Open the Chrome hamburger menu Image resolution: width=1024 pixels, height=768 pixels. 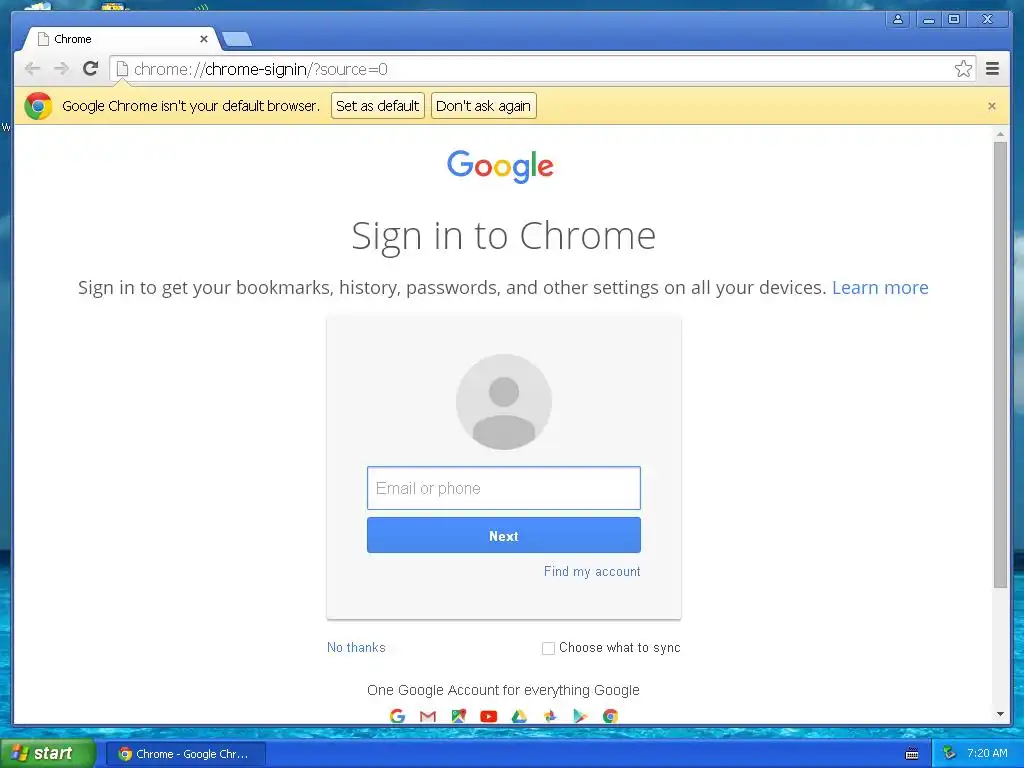(992, 69)
